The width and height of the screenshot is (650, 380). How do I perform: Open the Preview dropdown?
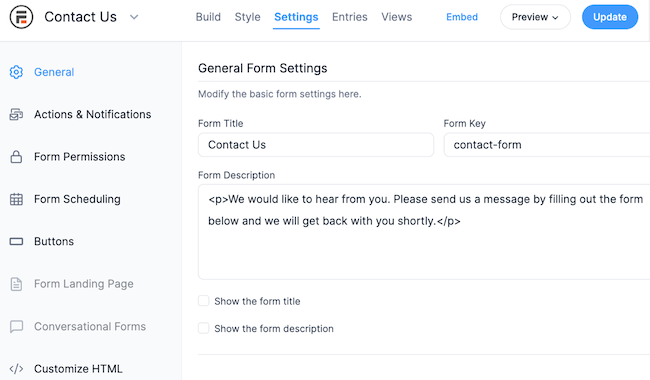(x=535, y=17)
